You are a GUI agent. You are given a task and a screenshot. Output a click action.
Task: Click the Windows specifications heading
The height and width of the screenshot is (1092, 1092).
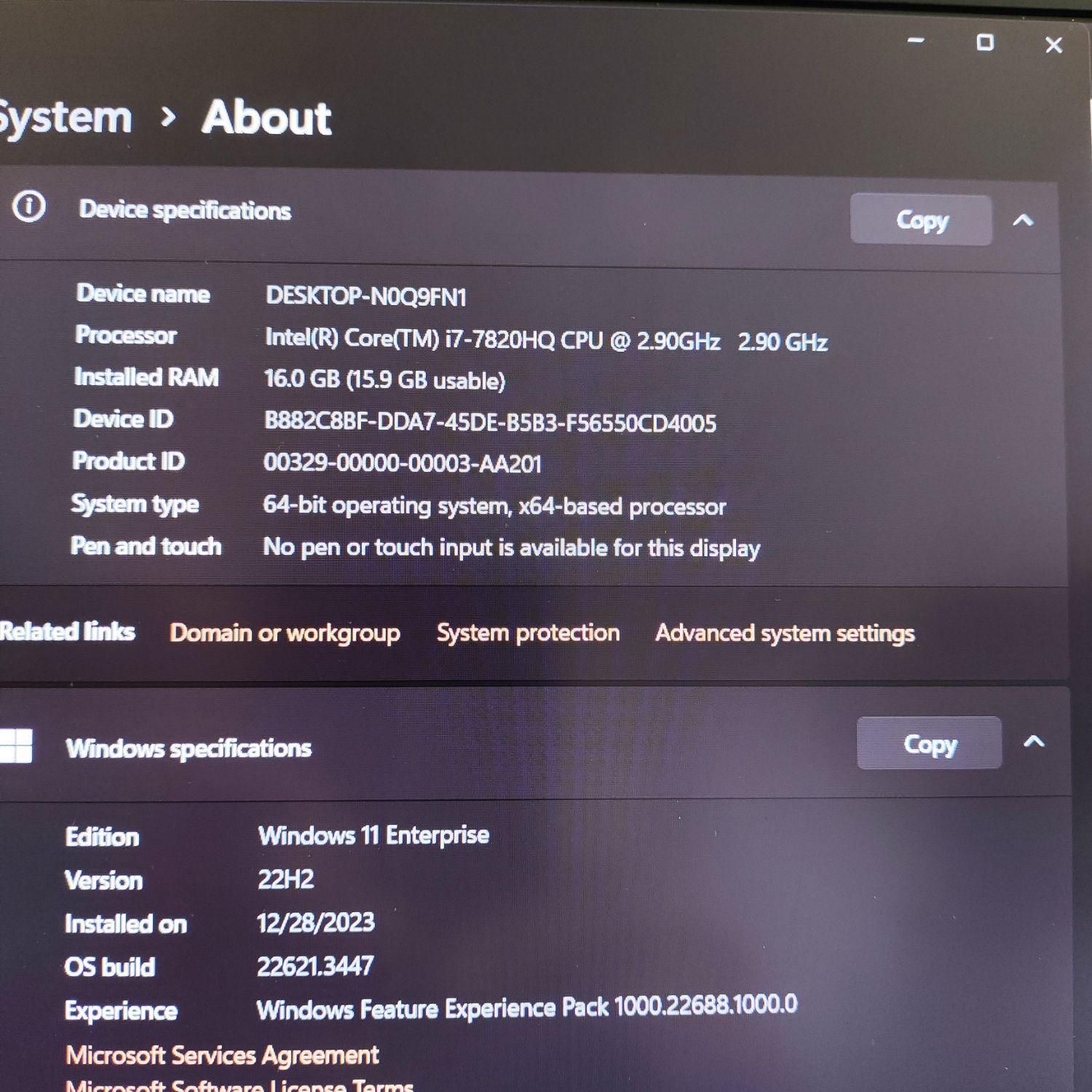[189, 748]
